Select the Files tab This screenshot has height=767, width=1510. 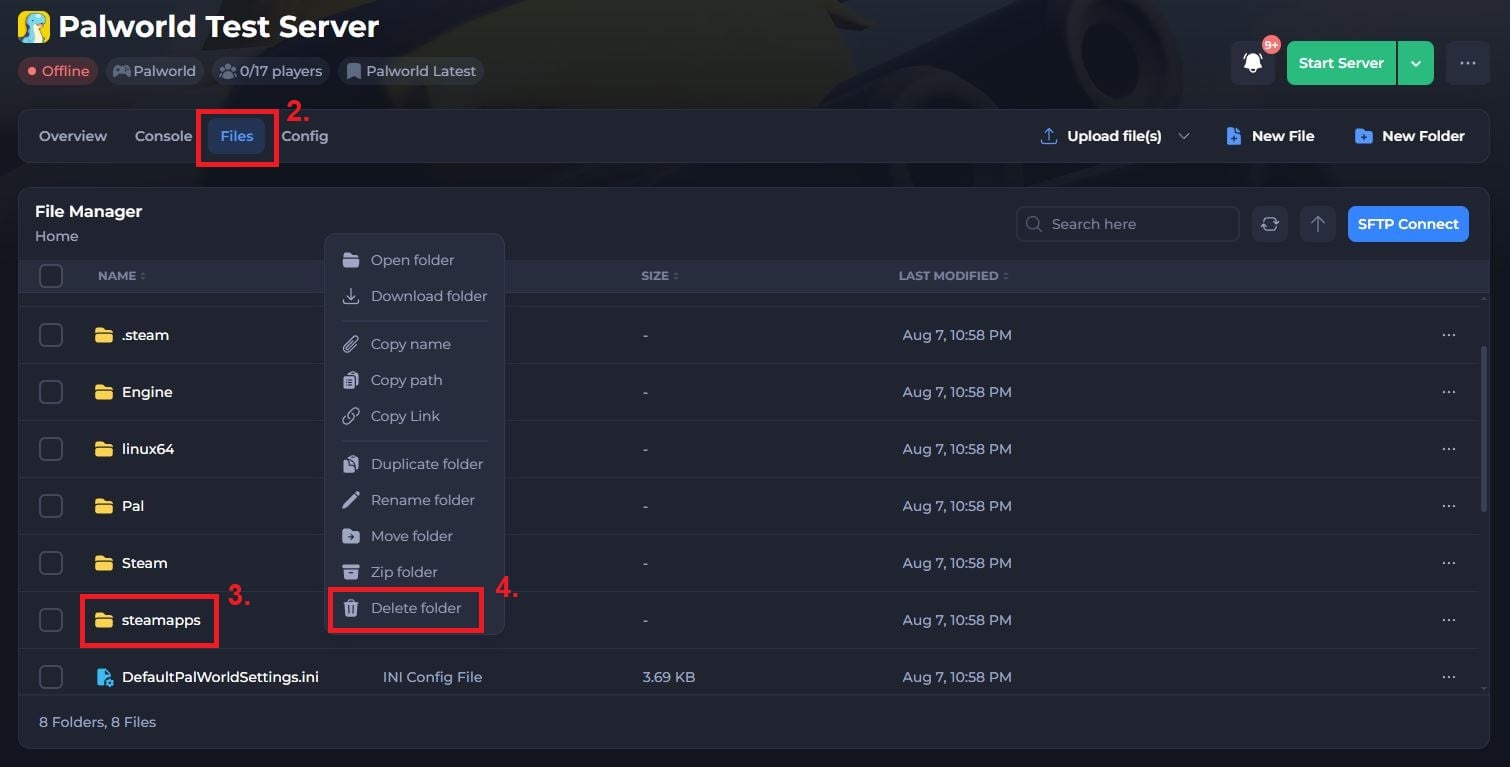[x=237, y=136]
